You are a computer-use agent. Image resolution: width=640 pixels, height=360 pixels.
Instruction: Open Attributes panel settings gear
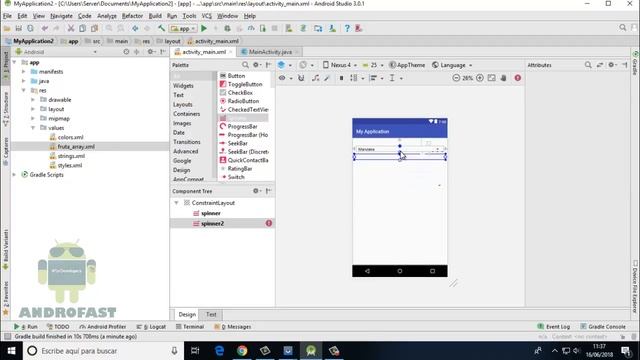[x=612, y=65]
